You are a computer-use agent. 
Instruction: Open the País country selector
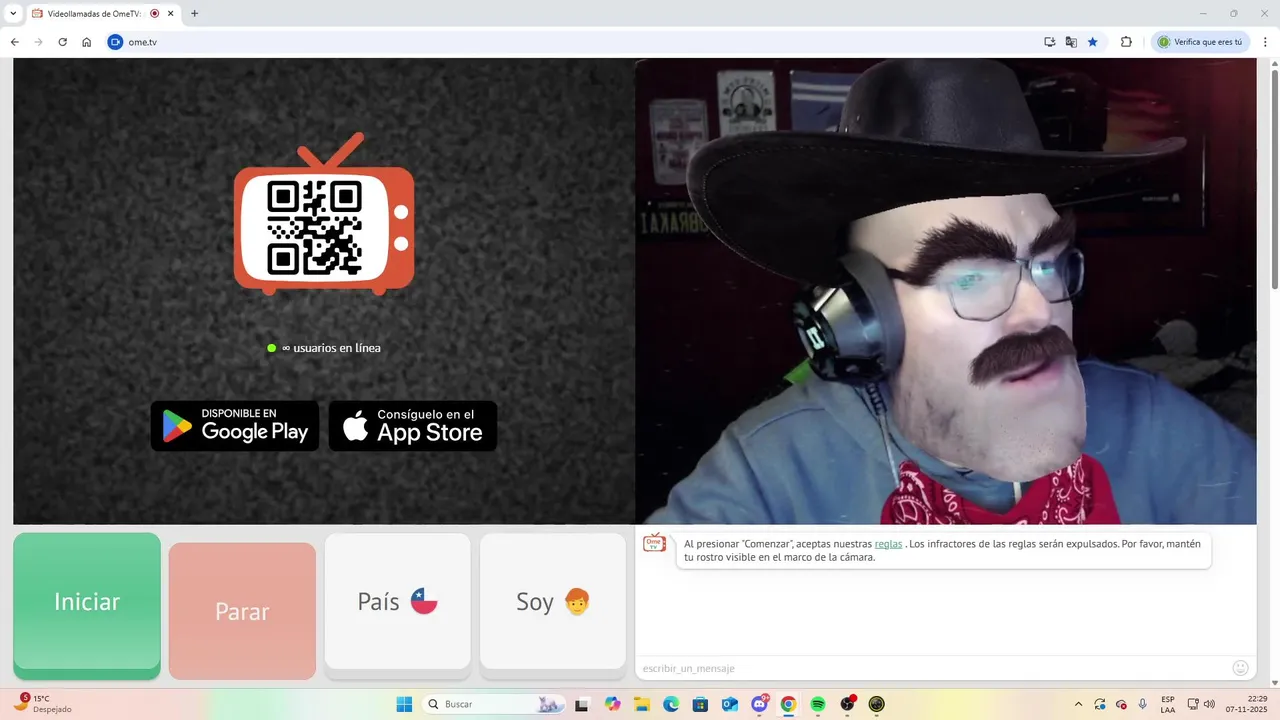pyautogui.click(x=397, y=603)
